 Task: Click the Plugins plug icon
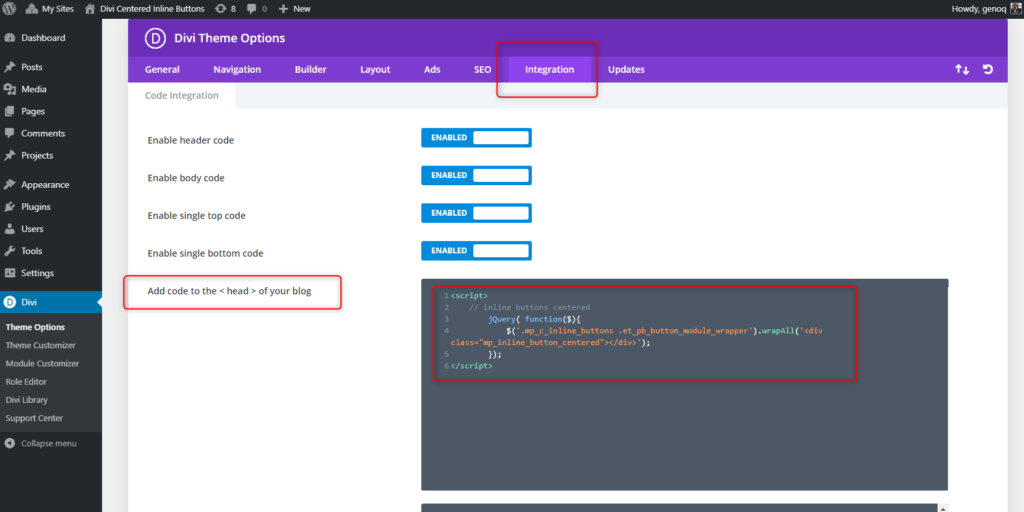10,207
